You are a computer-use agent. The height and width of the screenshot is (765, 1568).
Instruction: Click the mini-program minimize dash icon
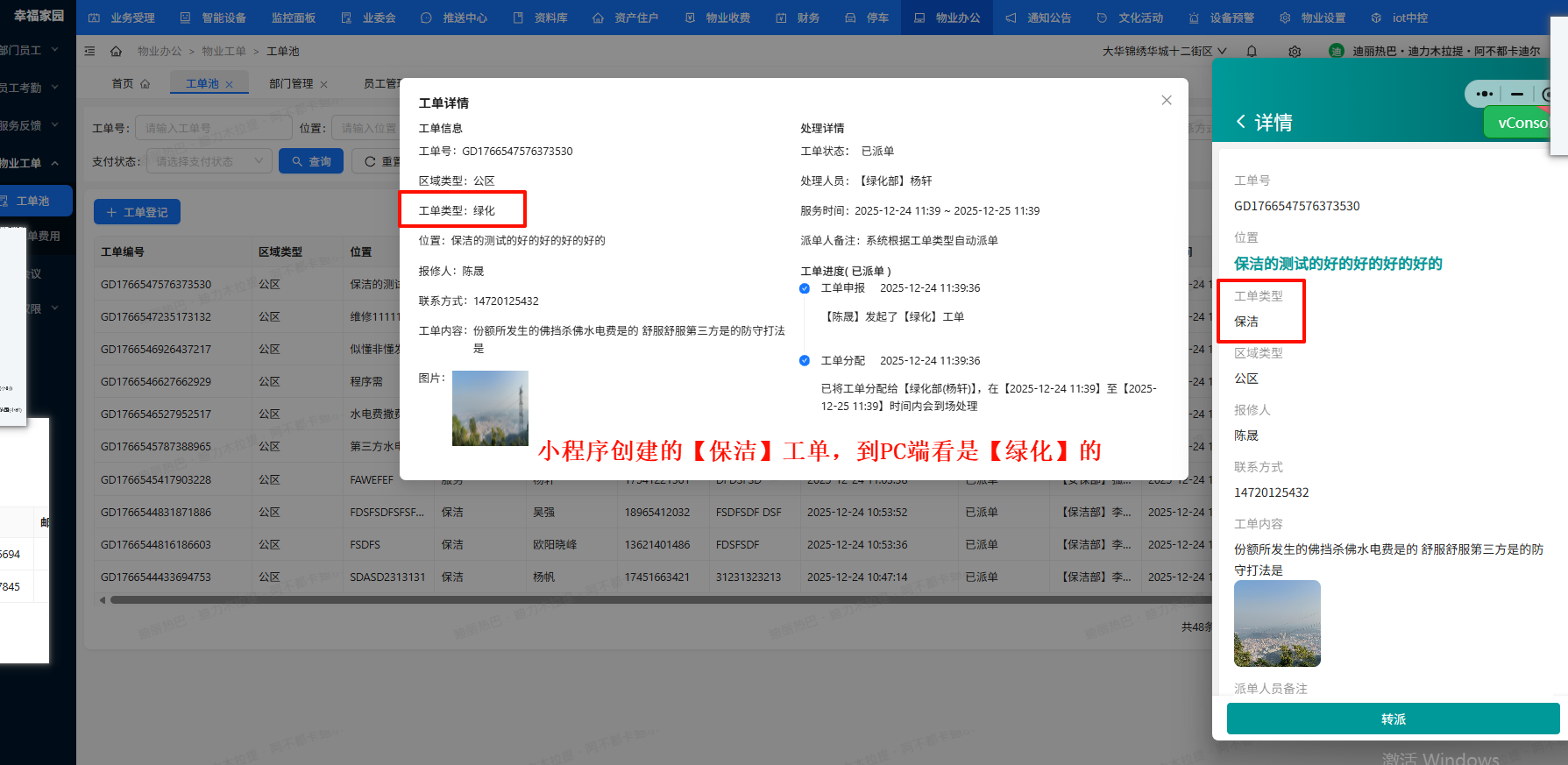1517,94
